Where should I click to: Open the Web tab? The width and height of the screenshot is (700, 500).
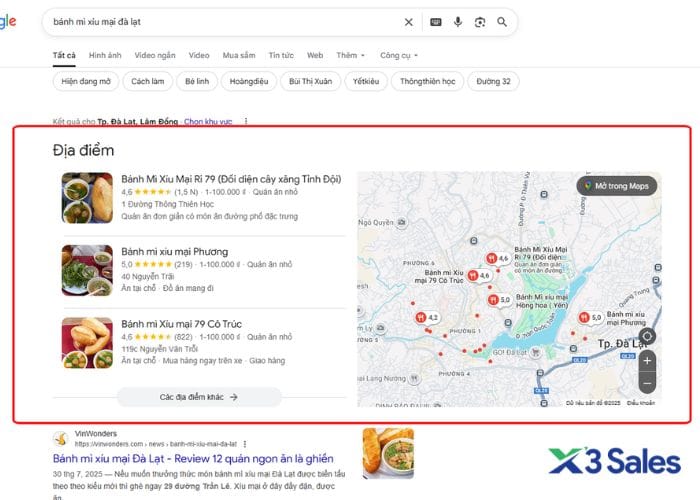pyautogui.click(x=315, y=55)
